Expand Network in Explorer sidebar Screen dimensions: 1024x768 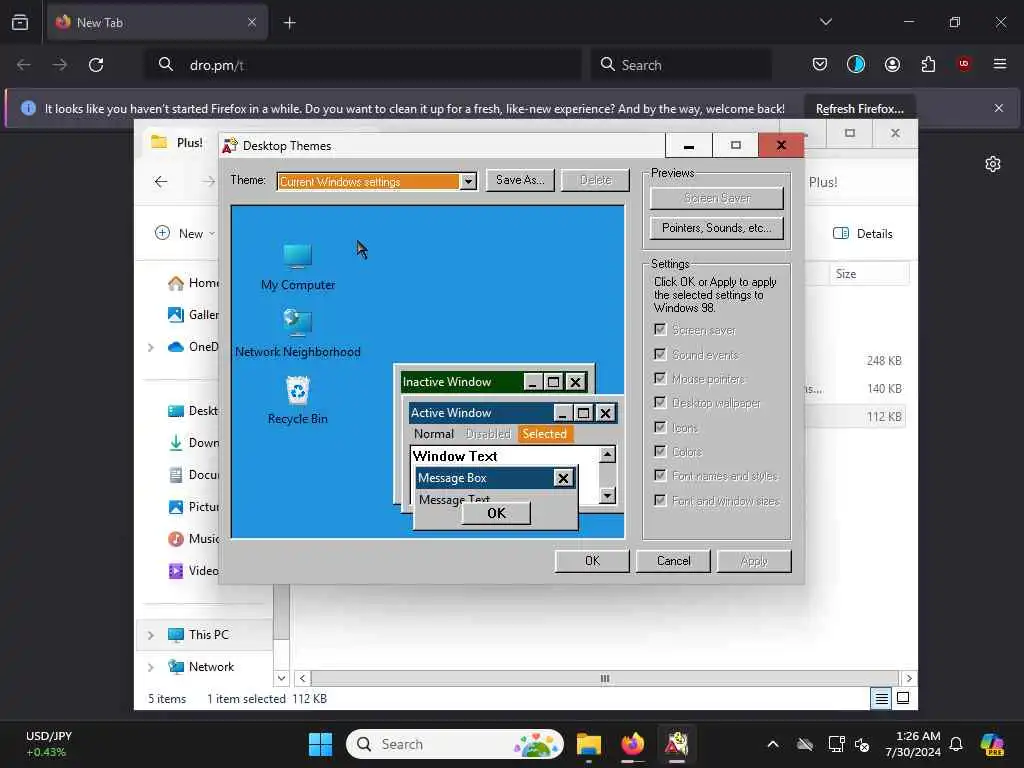[x=151, y=667]
